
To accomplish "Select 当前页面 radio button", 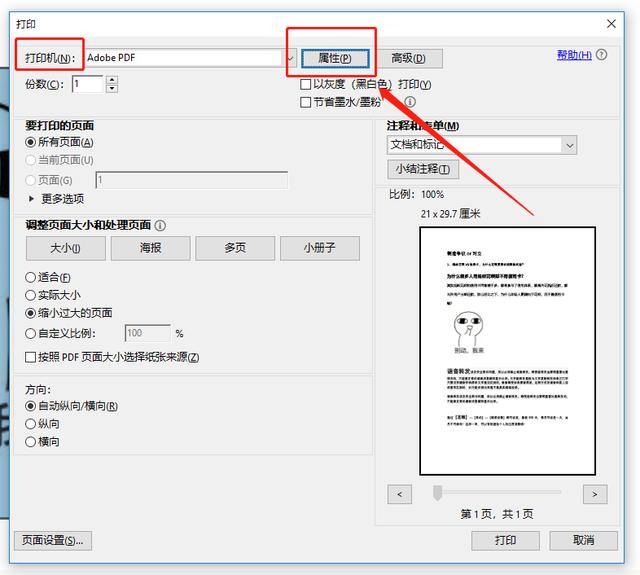I will click(30, 160).
